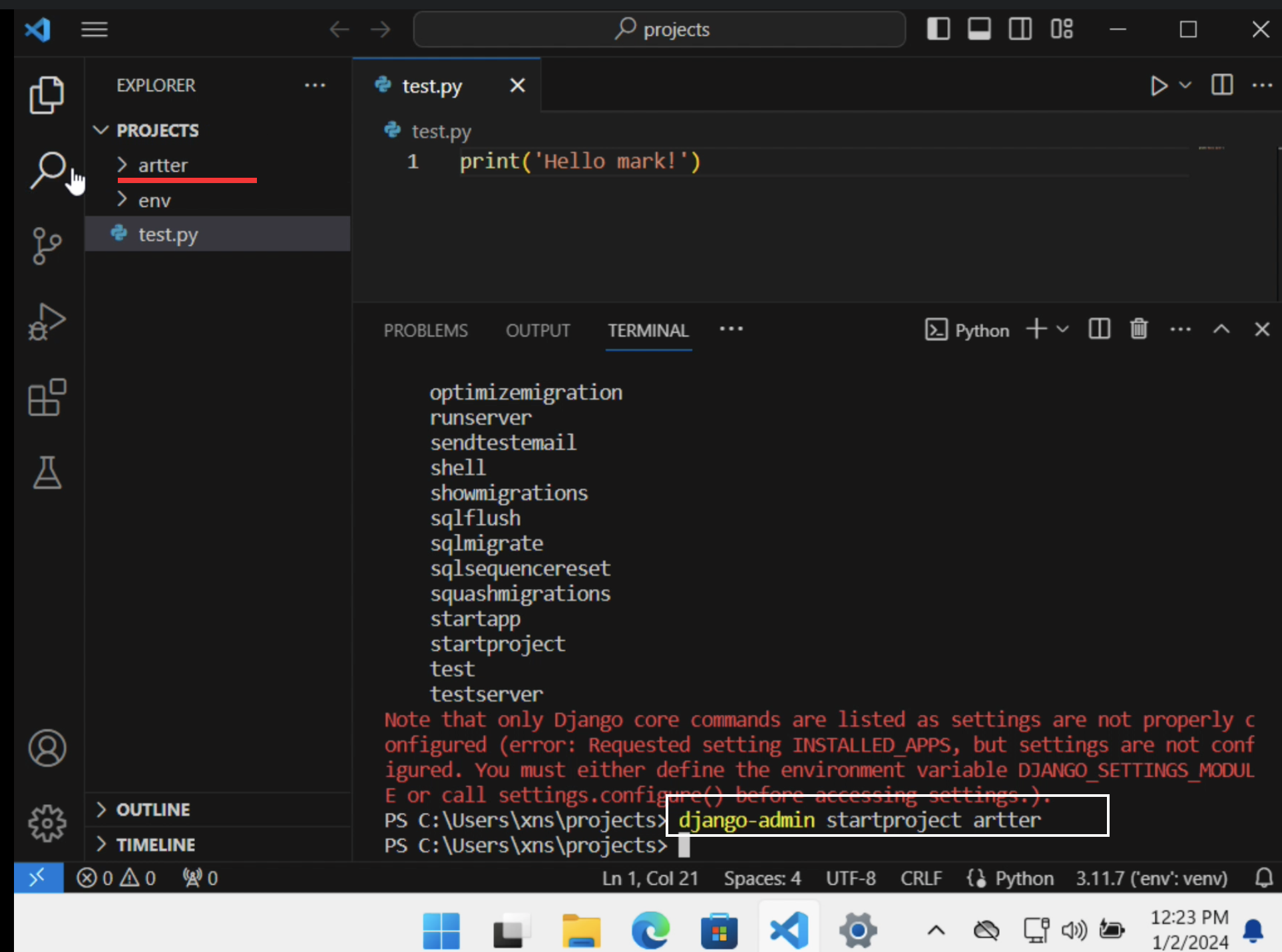Switch to the OUTPUT tab

[x=538, y=330]
